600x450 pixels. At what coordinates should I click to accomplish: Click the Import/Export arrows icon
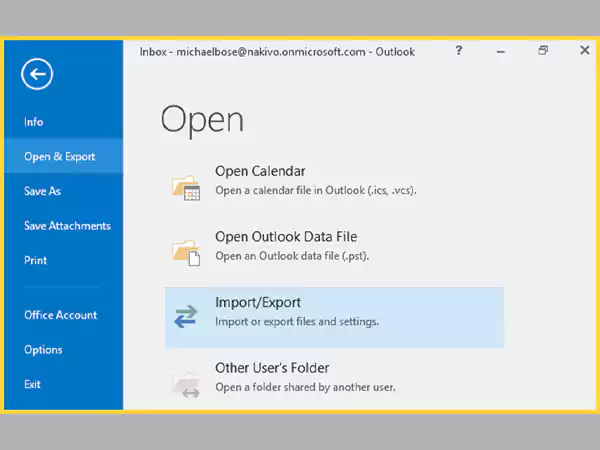(186, 316)
